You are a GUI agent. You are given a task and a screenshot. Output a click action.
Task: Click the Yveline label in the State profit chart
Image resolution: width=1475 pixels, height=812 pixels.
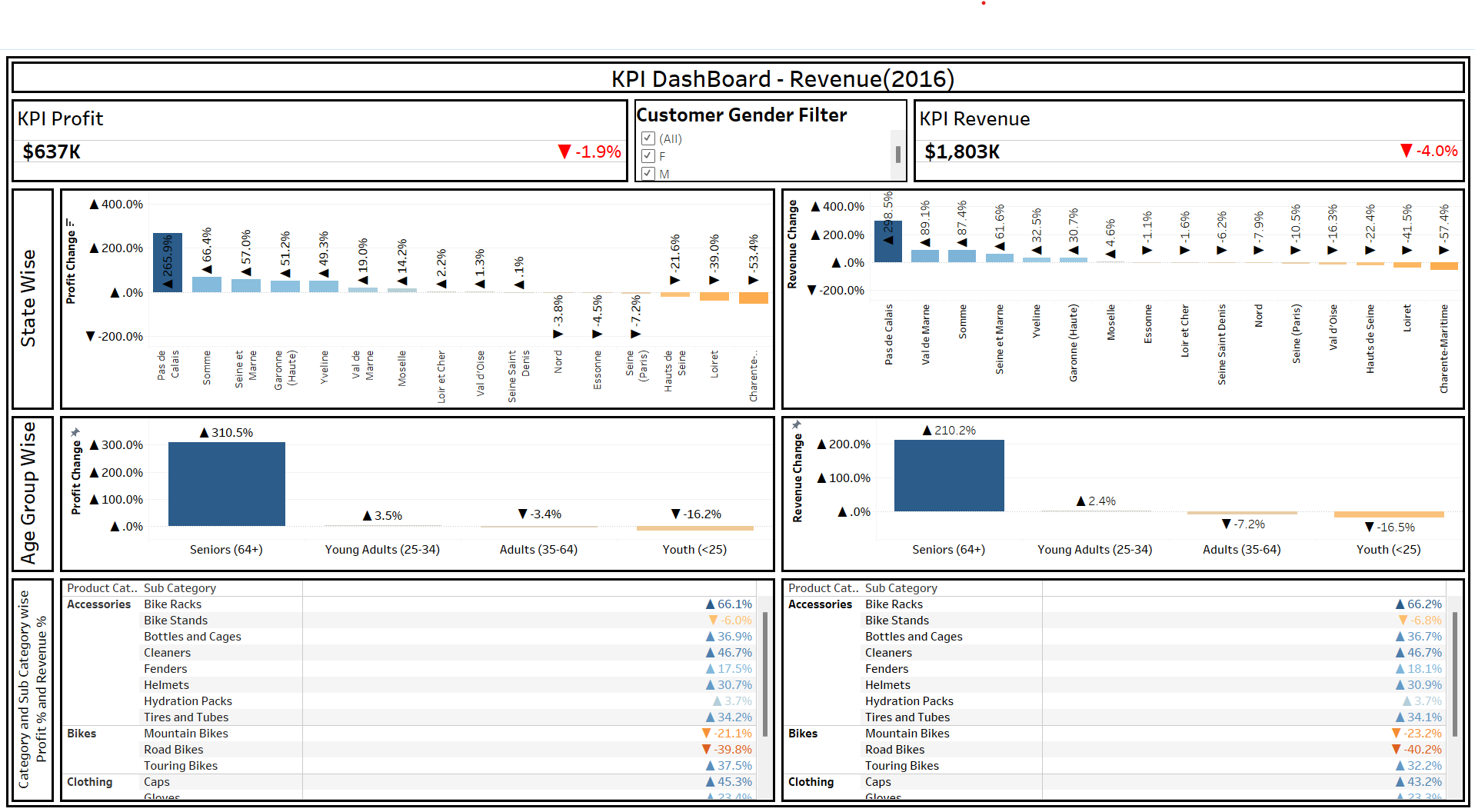click(324, 367)
